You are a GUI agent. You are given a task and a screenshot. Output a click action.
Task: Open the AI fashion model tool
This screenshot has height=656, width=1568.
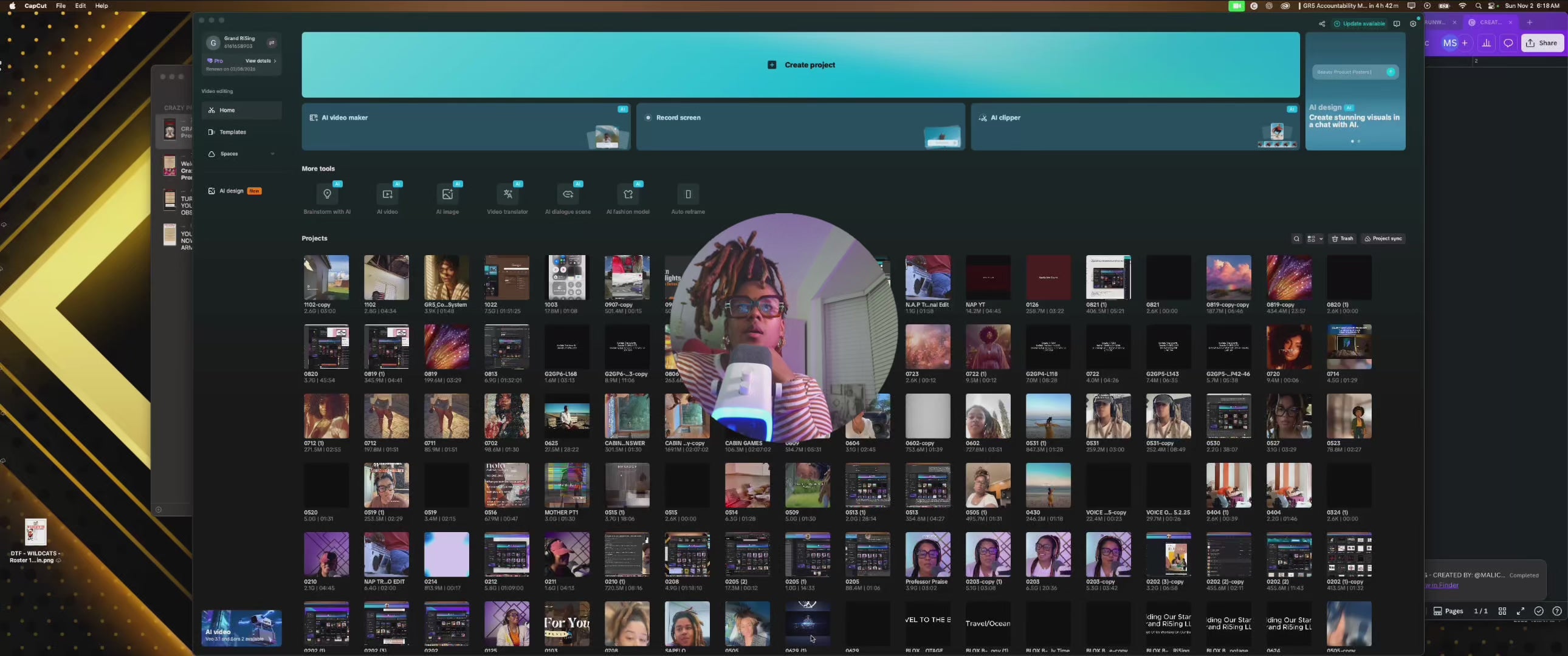coord(628,195)
